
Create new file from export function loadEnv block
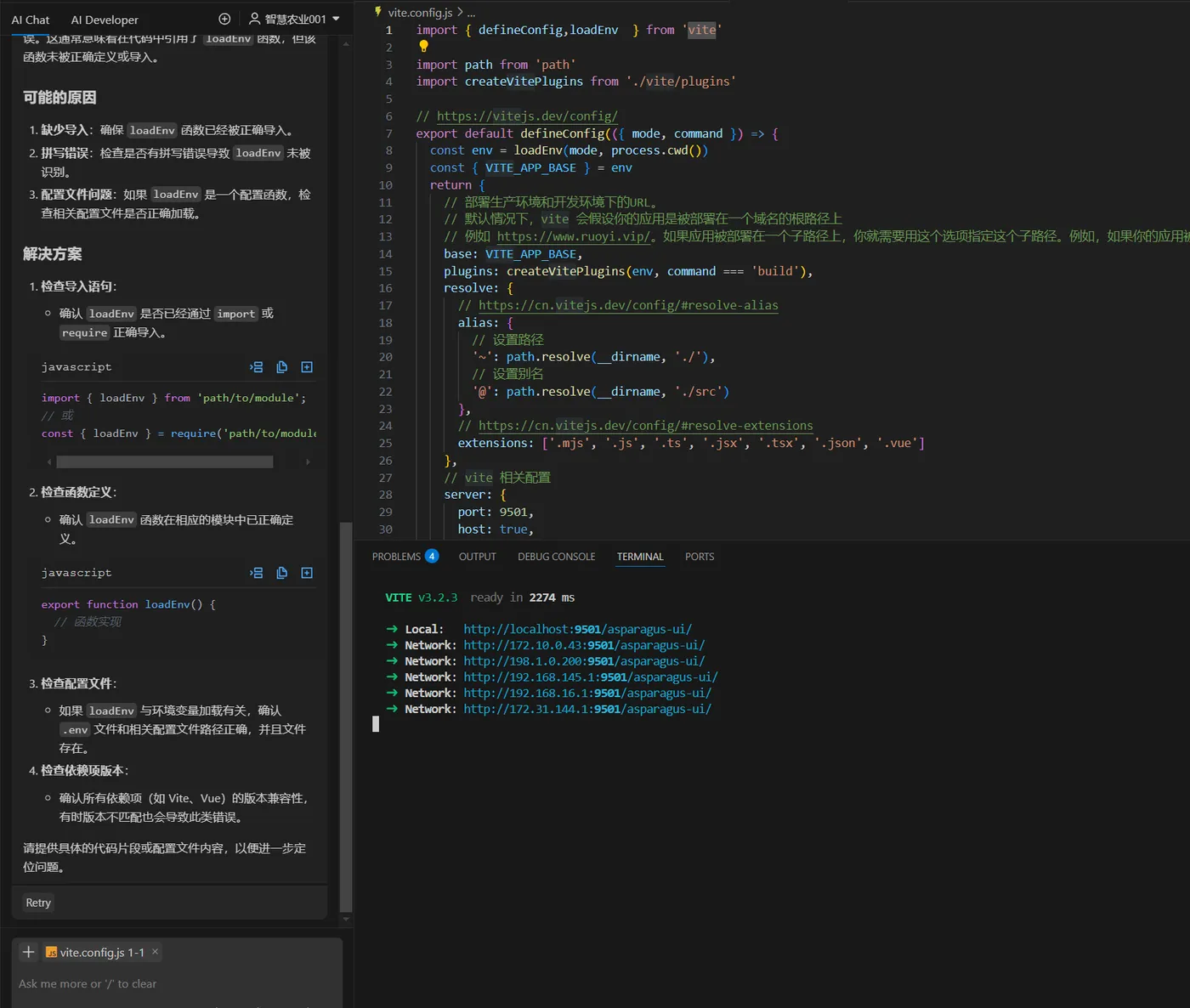coord(307,573)
